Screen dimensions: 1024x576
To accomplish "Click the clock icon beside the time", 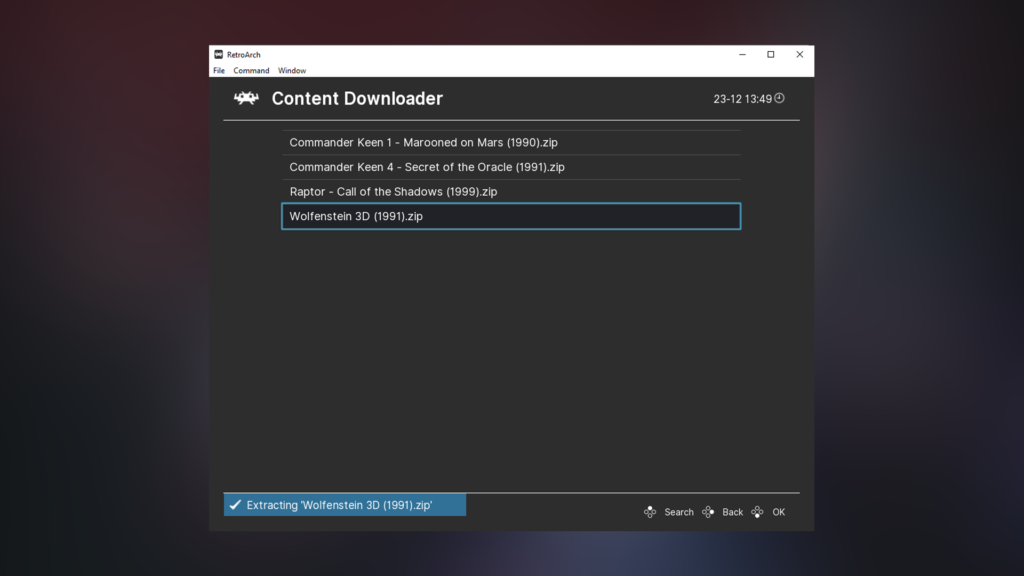I will [x=779, y=98].
